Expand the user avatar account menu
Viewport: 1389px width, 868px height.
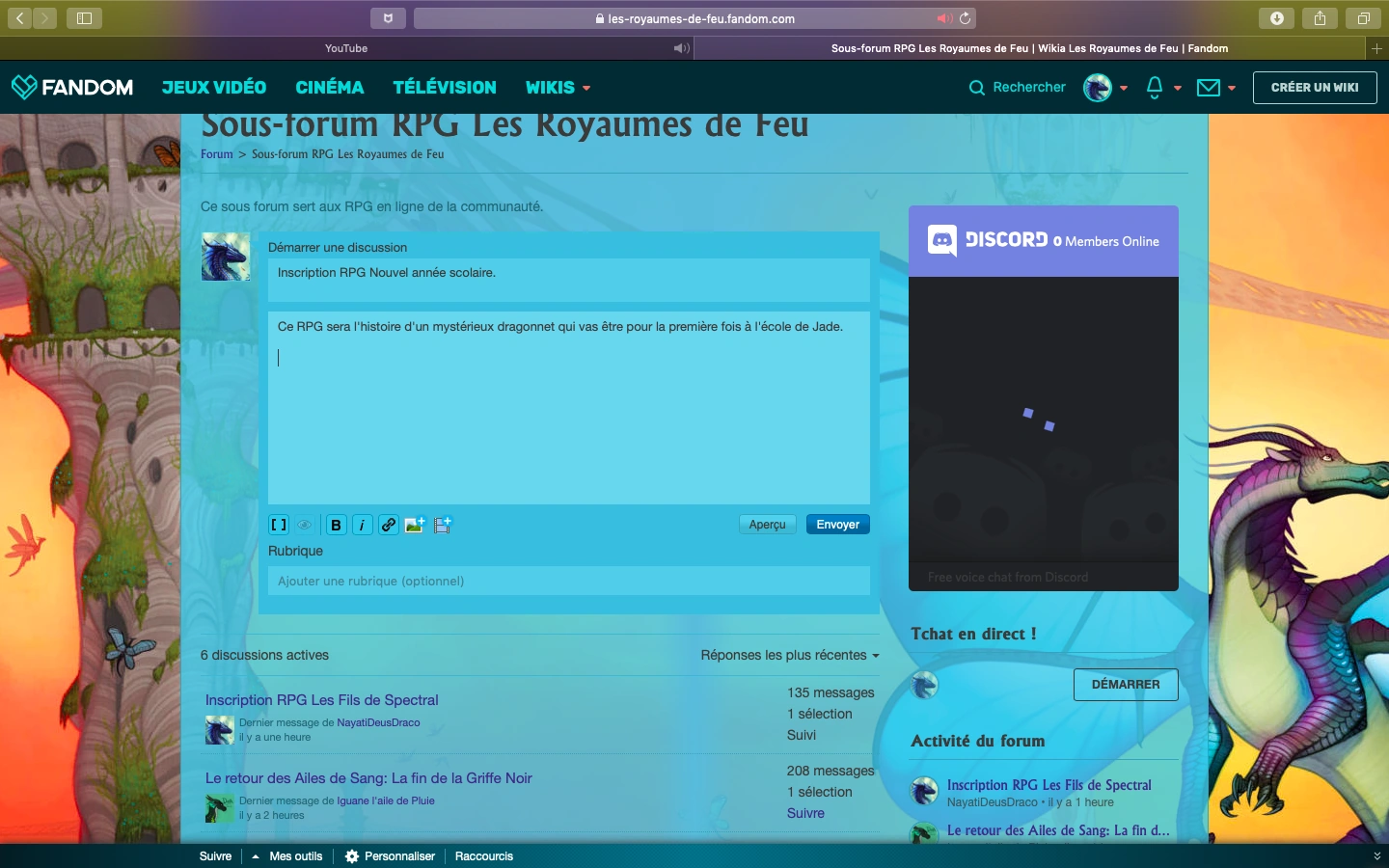coord(1105,88)
